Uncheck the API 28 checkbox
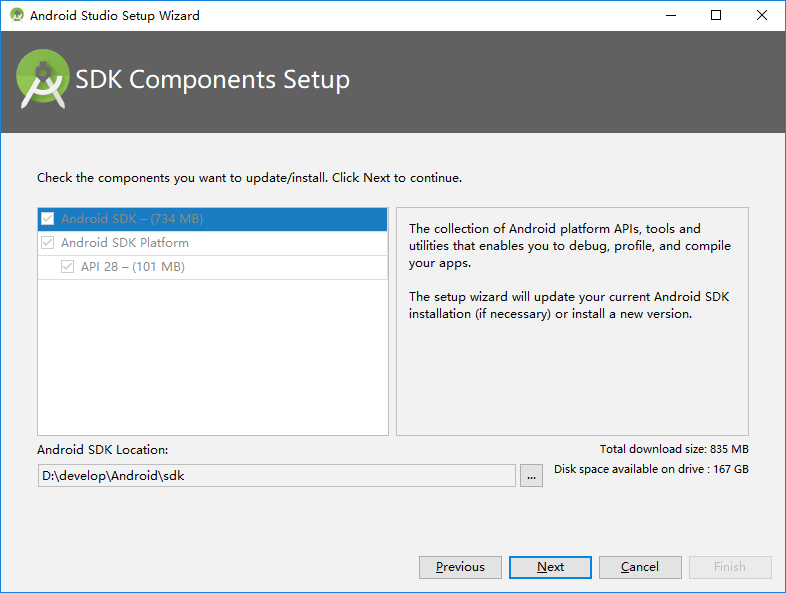786x593 pixels. click(67, 267)
